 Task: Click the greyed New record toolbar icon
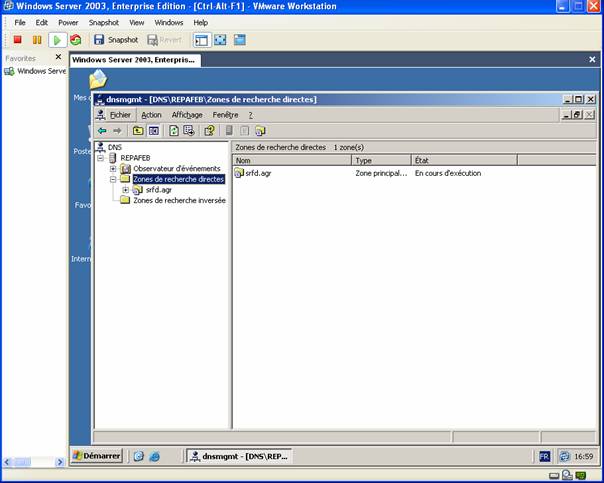[245, 131]
